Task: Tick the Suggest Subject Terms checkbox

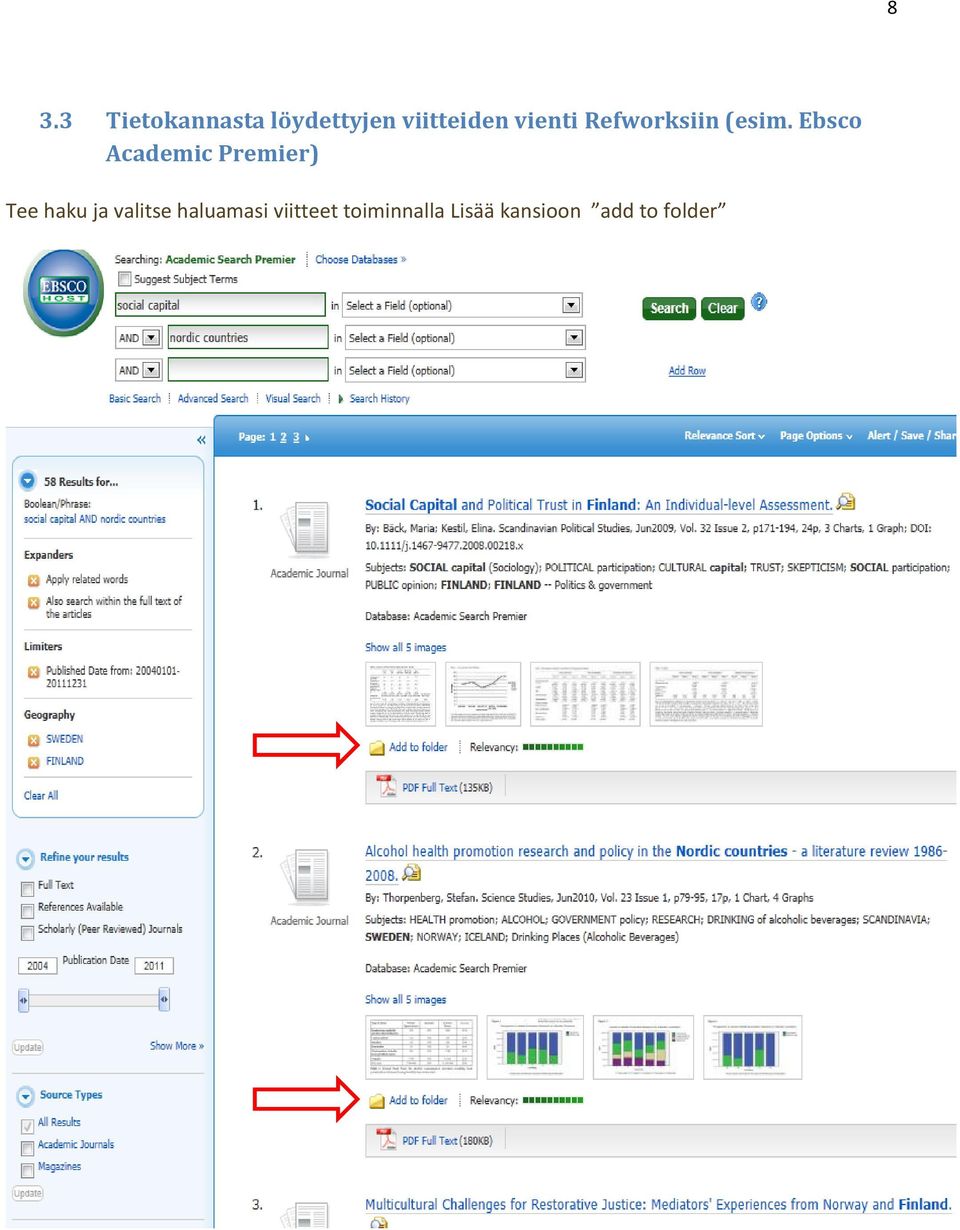Action: tap(124, 279)
